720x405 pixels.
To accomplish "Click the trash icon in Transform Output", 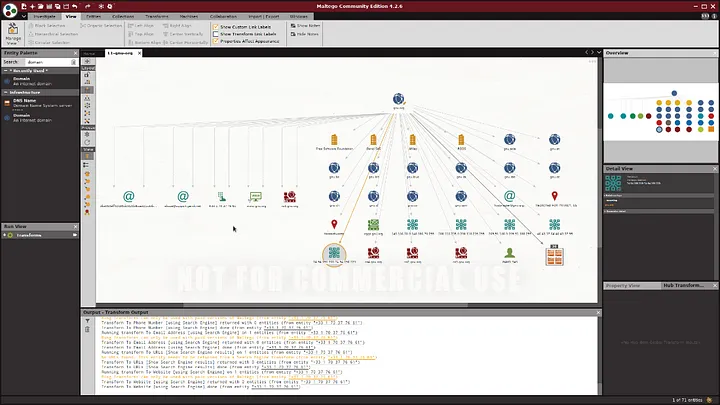I will coord(87,329).
